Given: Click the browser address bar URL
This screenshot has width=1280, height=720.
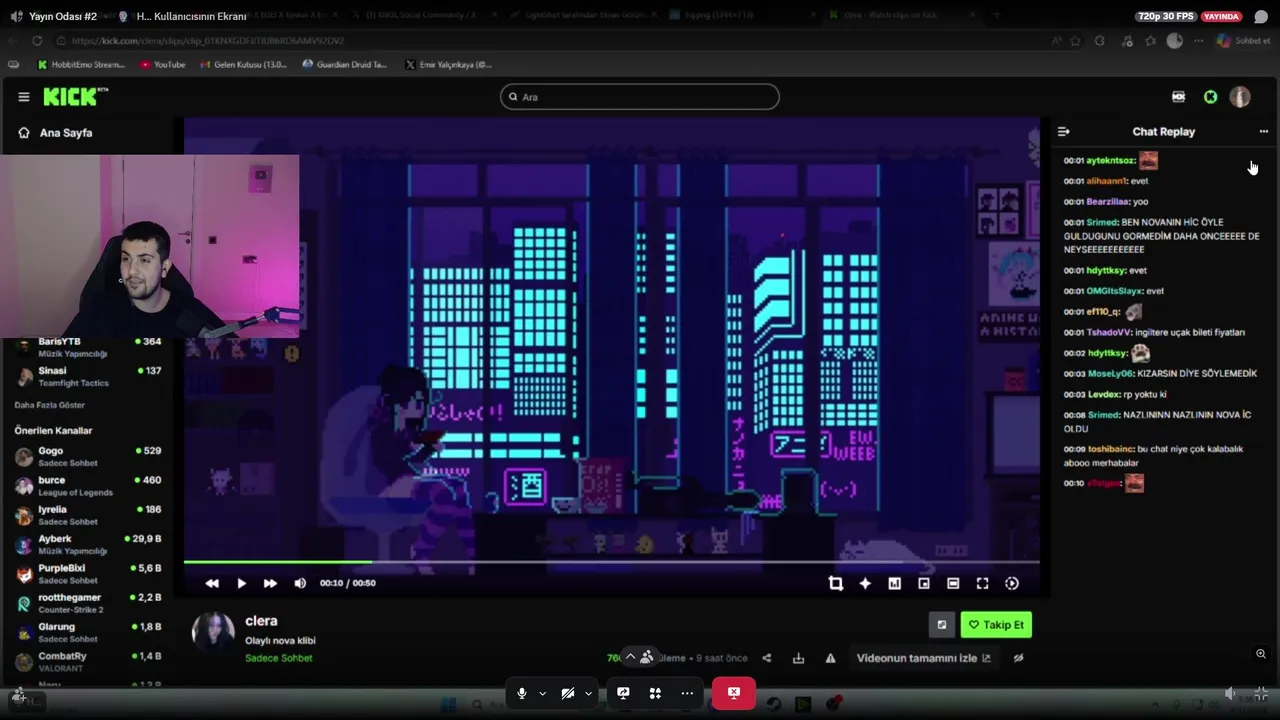Looking at the screenshot, I should click(208, 41).
